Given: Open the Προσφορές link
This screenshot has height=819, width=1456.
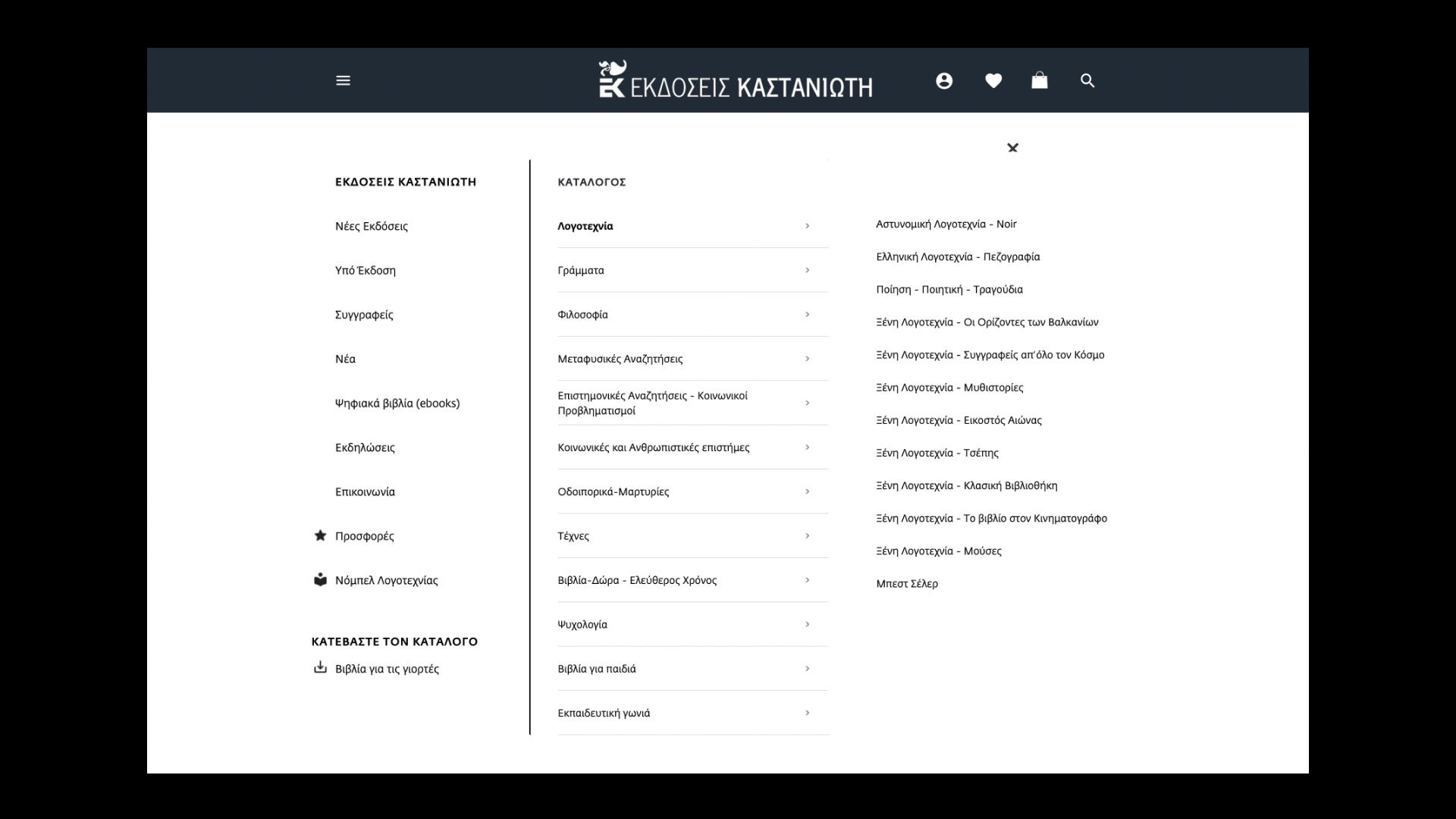Looking at the screenshot, I should click(365, 536).
